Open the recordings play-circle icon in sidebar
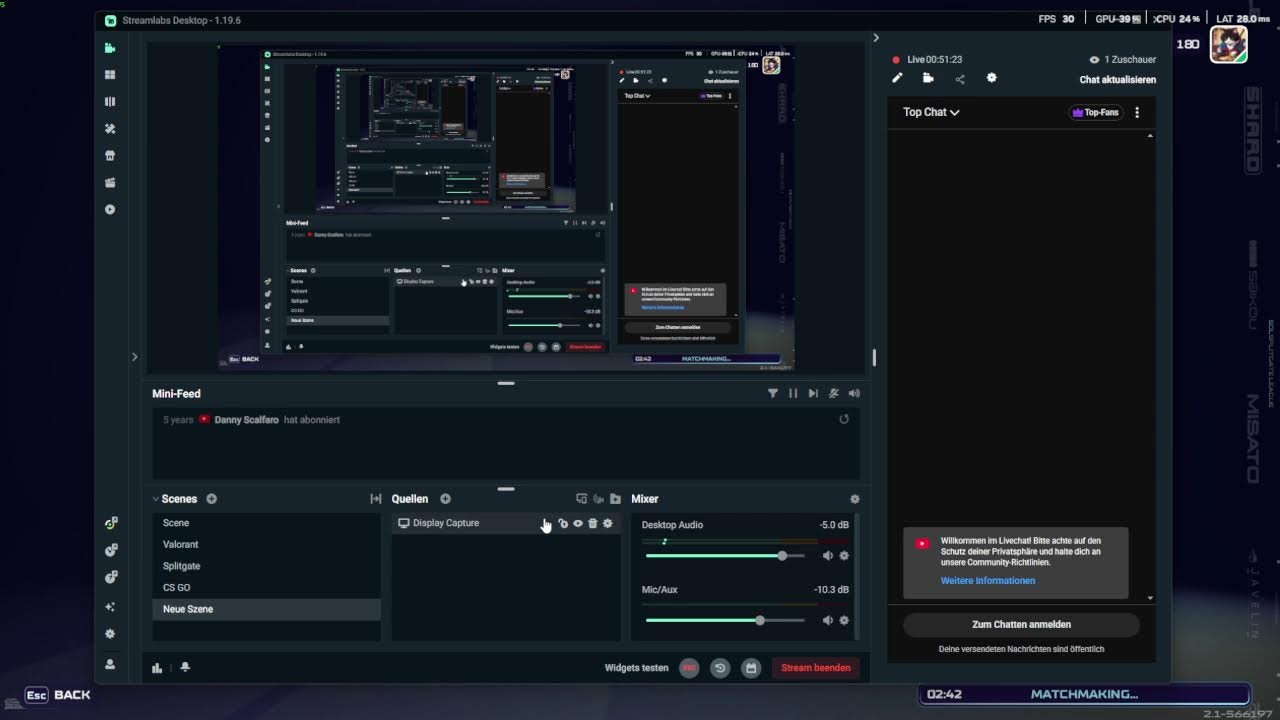 coord(110,210)
